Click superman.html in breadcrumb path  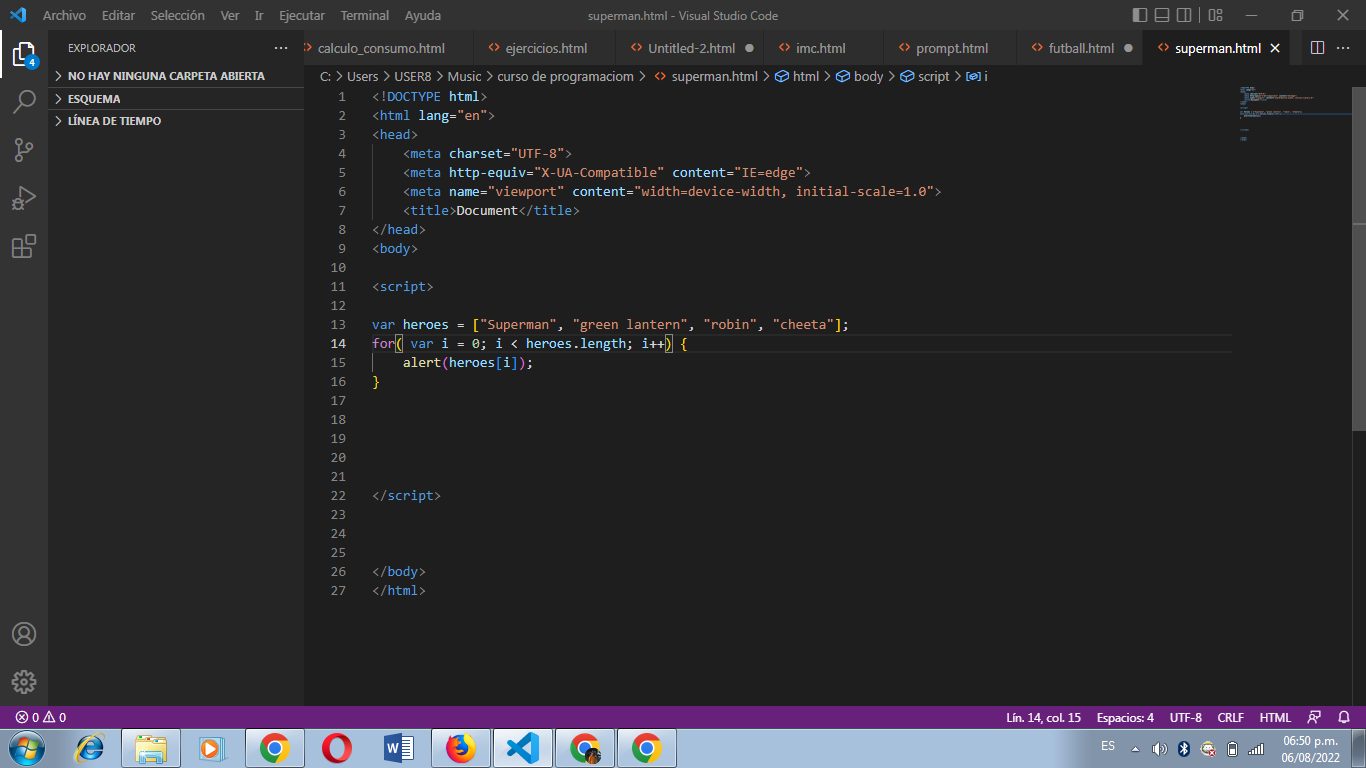point(714,76)
